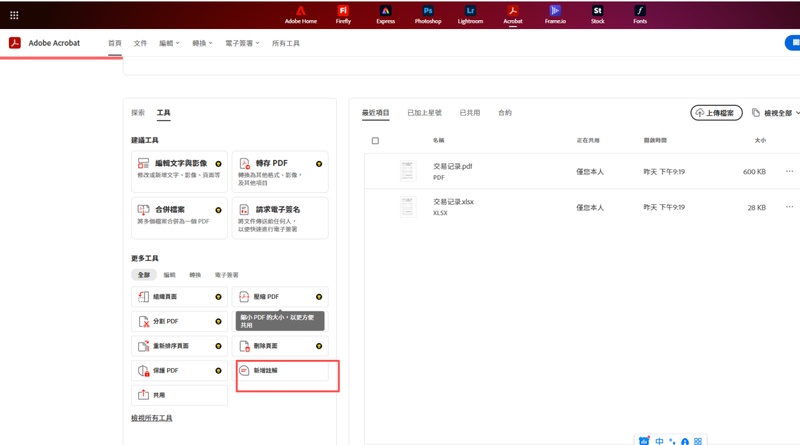Launch Firefly from the app bar
Viewport: 800px width, 445px height.
343,15
